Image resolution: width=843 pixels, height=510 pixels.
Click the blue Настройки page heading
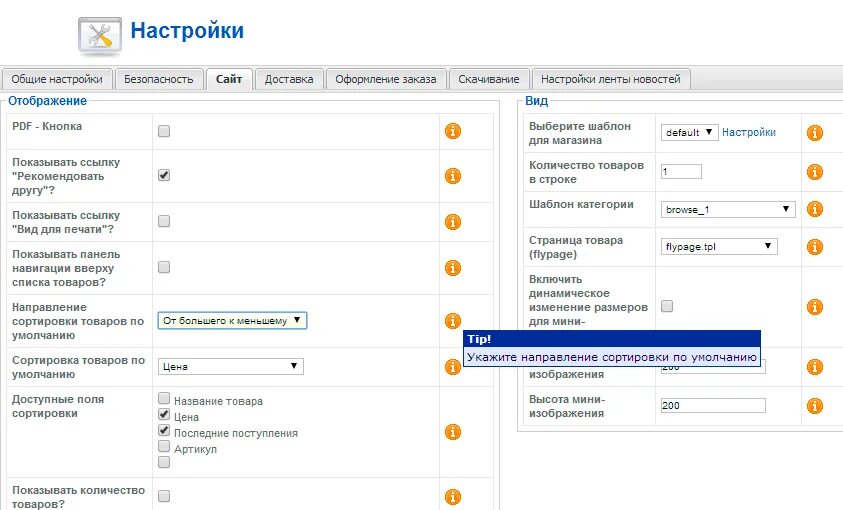[187, 30]
